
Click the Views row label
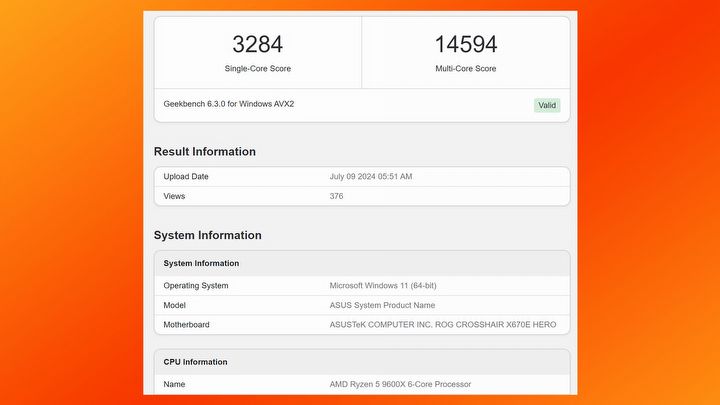[x=175, y=196]
